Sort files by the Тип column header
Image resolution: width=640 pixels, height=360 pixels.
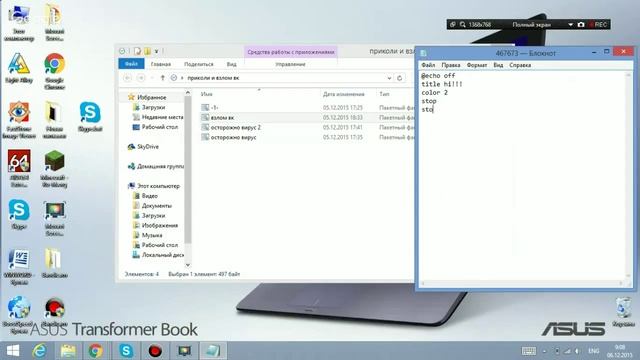pyautogui.click(x=384, y=94)
